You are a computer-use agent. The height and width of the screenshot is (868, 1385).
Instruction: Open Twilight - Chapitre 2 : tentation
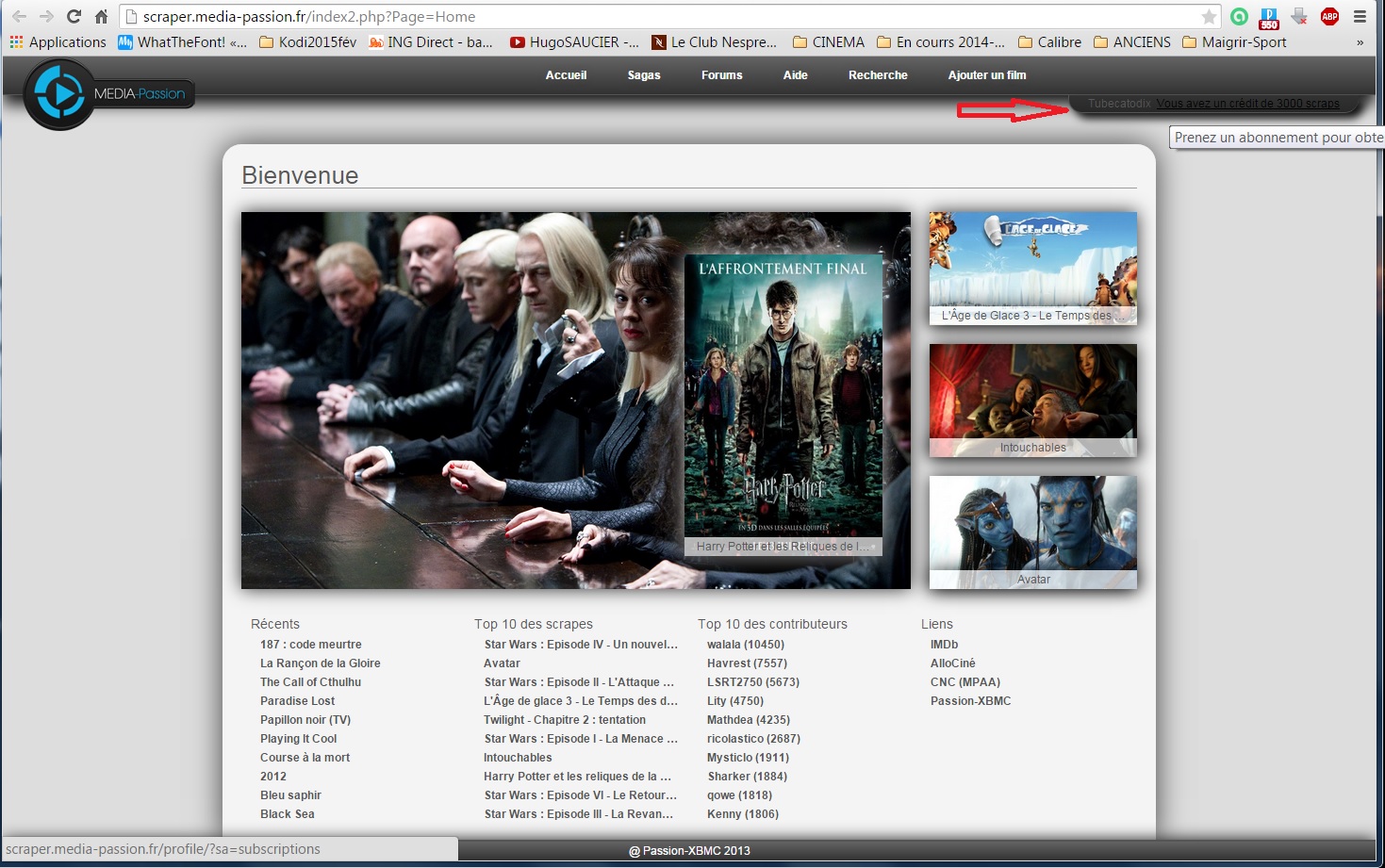click(565, 720)
